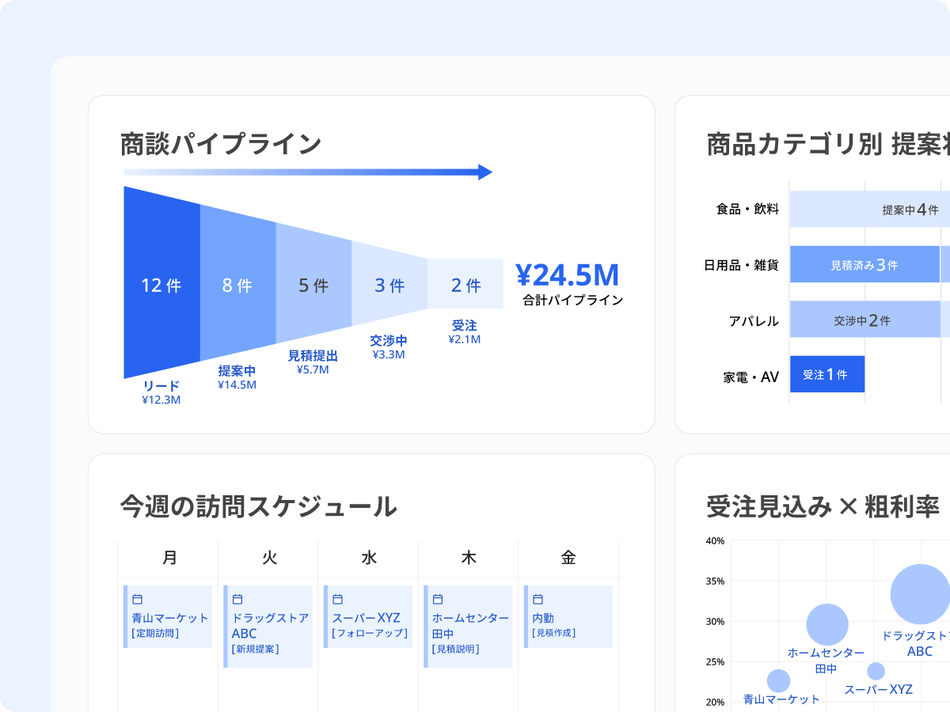Viewport: 950px width, 712px height.
Task: Click the 家電・AV category label
Action: [751, 377]
